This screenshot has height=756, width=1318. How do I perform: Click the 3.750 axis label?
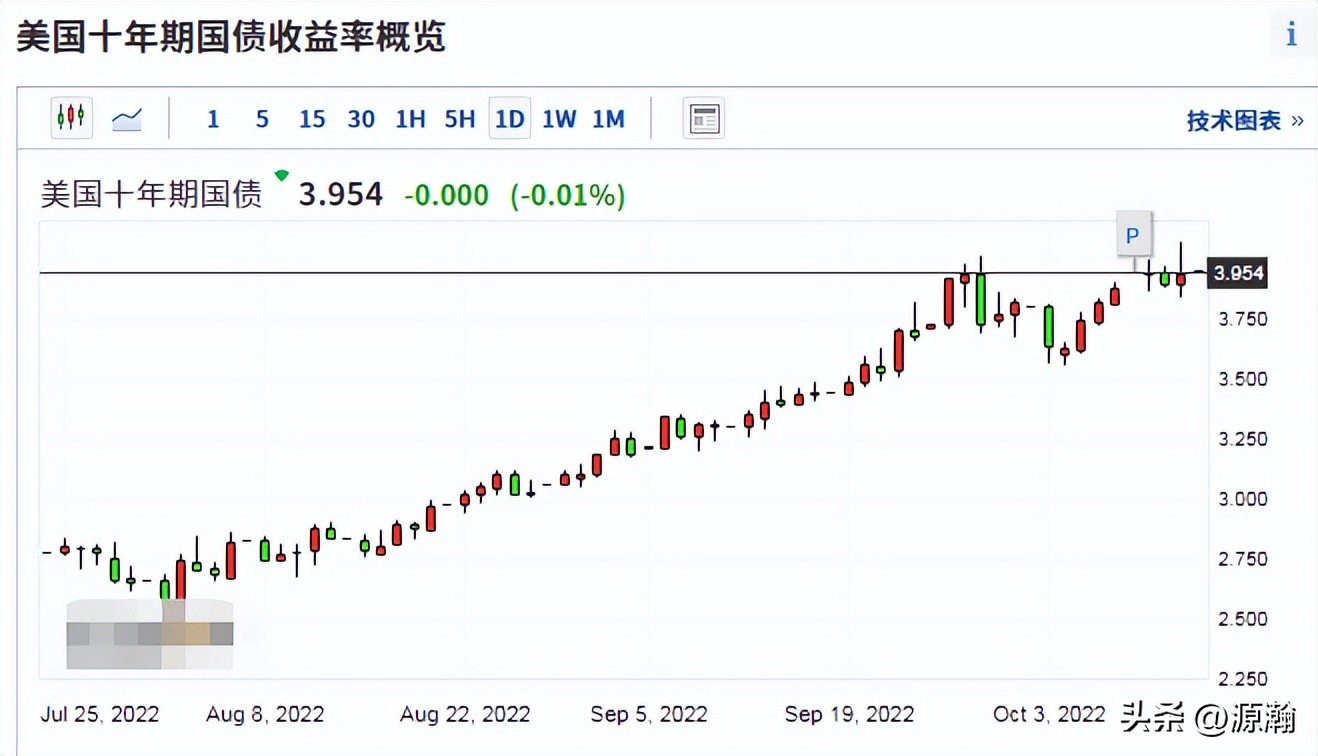(x=1242, y=319)
